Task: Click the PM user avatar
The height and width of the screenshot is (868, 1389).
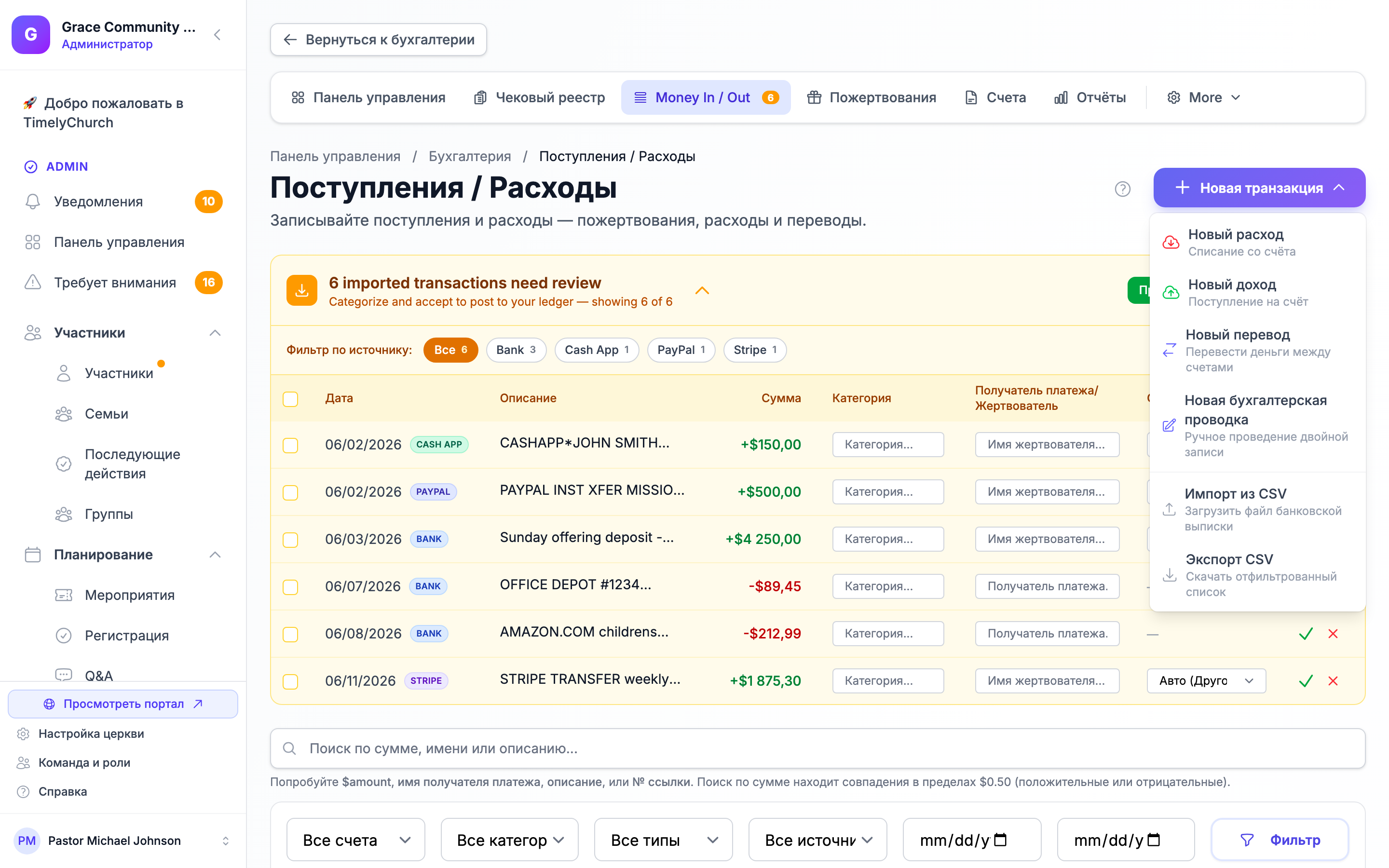Action: pyautogui.click(x=27, y=841)
